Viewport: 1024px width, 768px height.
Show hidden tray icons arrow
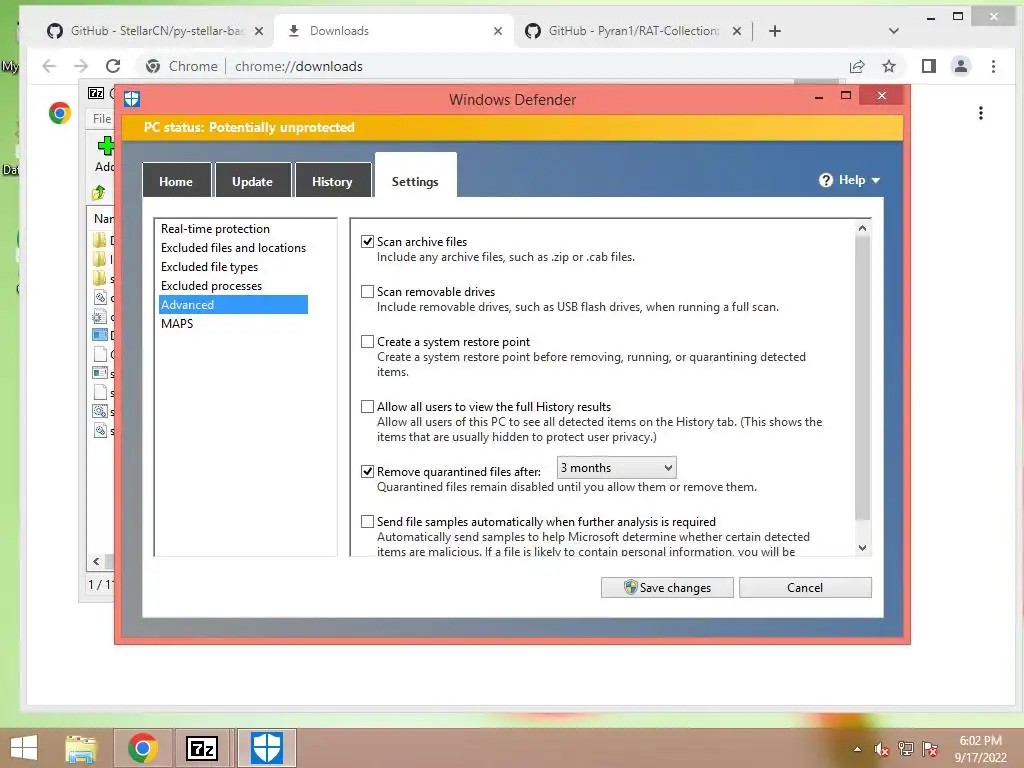pos(857,749)
